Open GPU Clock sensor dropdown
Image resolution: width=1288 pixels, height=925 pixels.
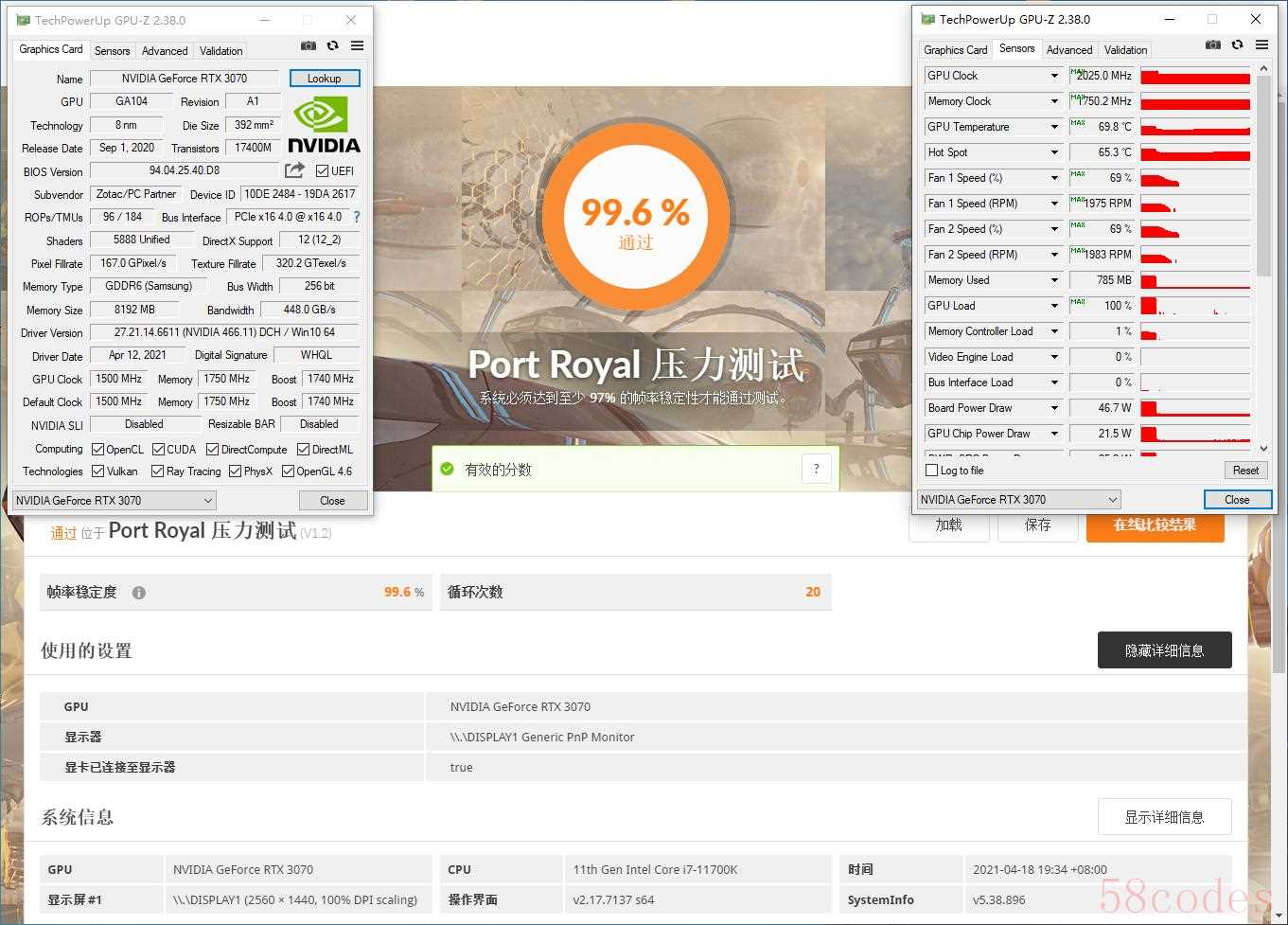[1054, 76]
